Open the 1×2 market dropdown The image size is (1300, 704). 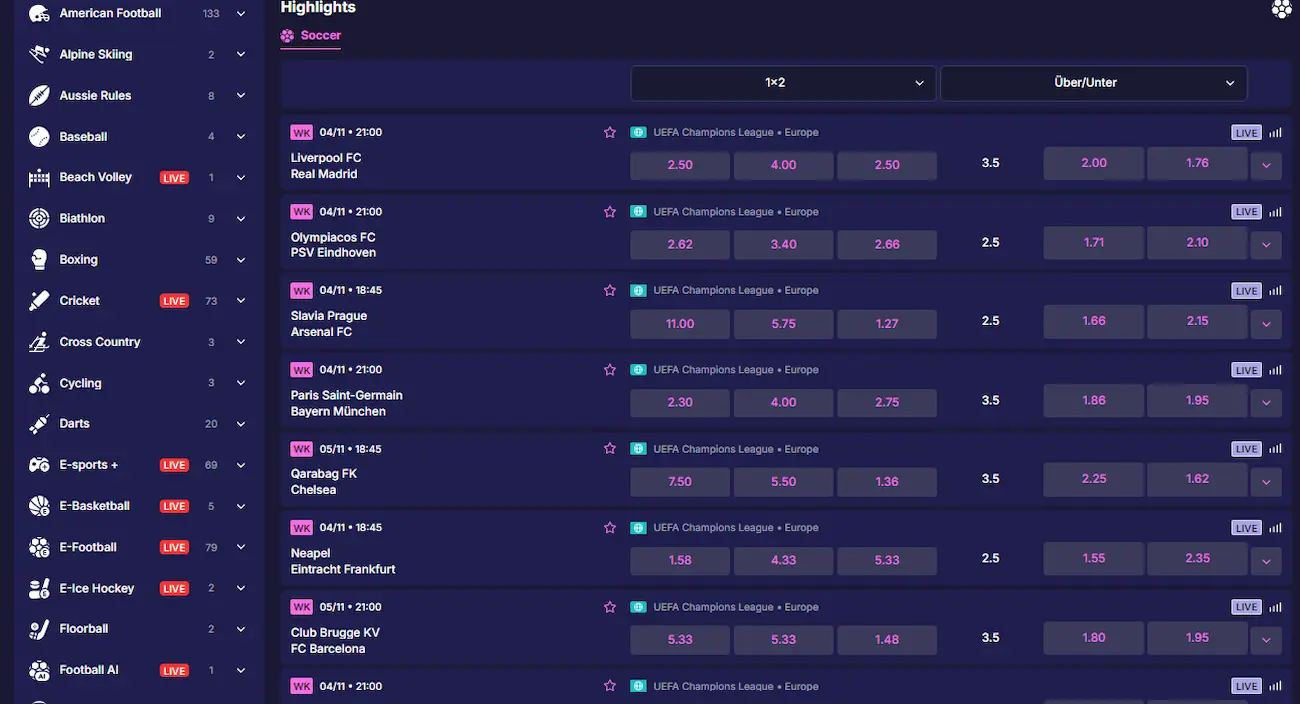tap(783, 83)
